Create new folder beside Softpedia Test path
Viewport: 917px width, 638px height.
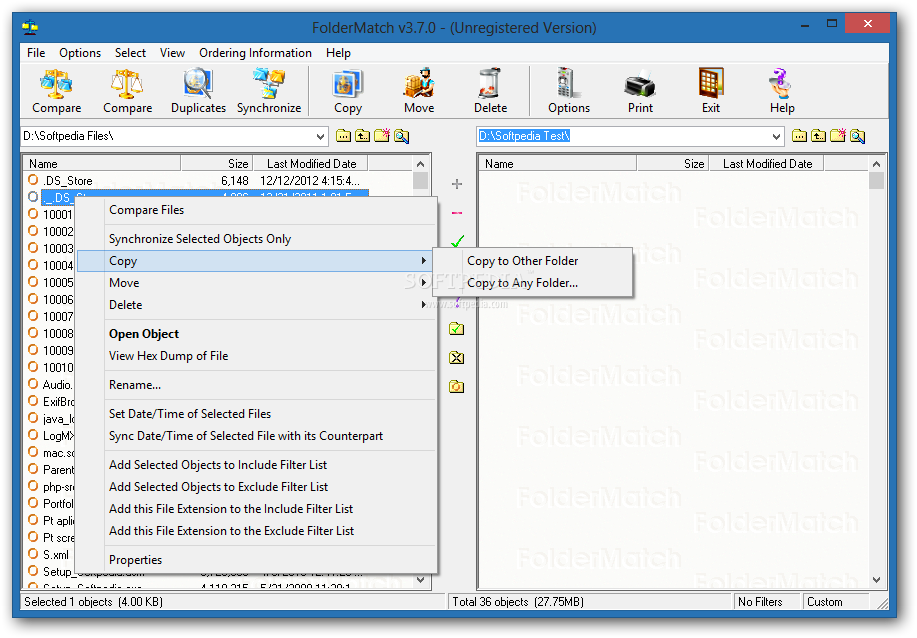tap(838, 136)
